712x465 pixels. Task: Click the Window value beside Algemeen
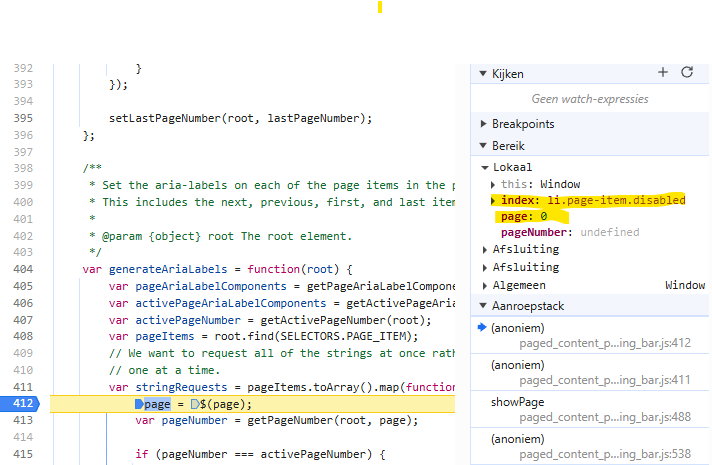tap(685, 285)
